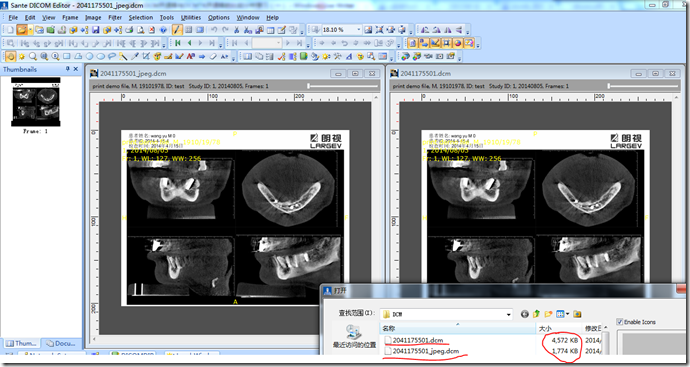The image size is (690, 367).
Task: Select the brightness sun tool
Action: click(x=22, y=57)
